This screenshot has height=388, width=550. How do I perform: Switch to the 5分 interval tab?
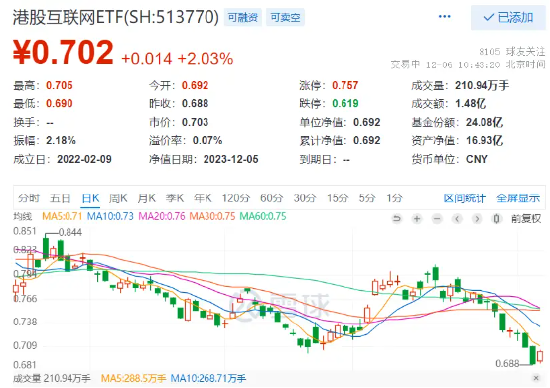click(367, 198)
